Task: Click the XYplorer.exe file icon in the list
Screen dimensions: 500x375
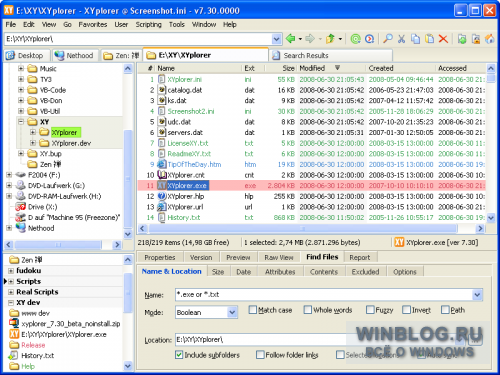Action: pos(162,185)
